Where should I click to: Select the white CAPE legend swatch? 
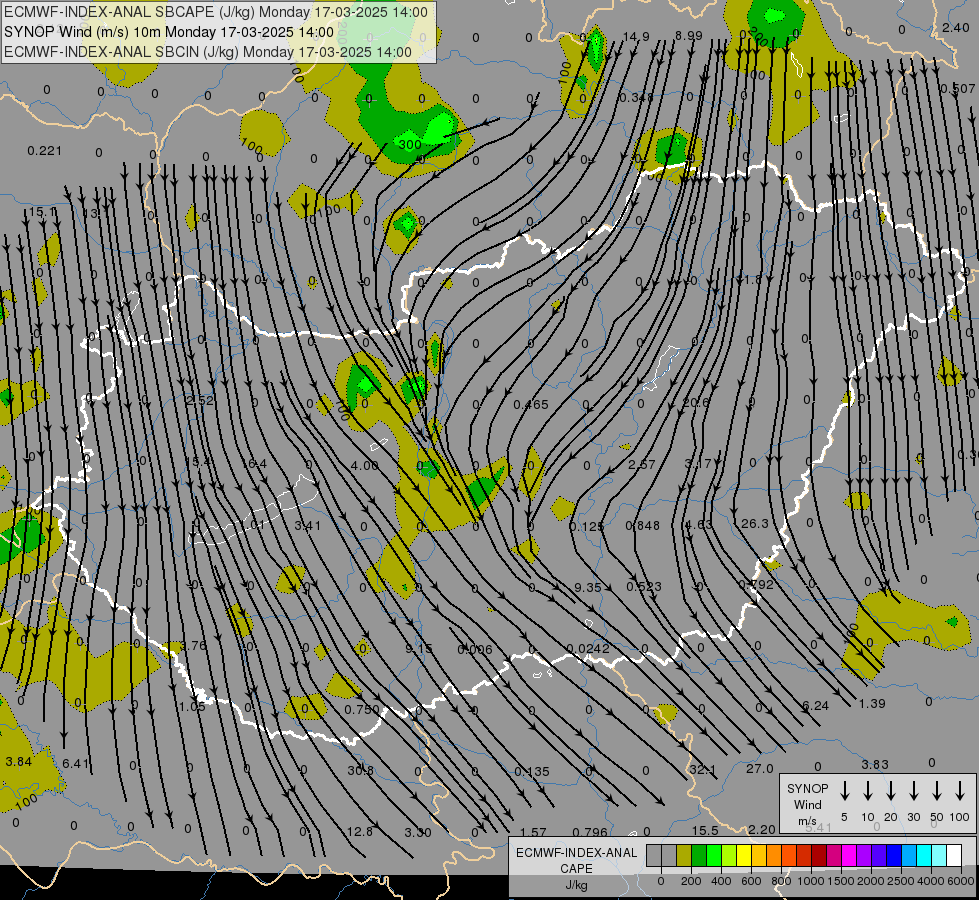click(953, 856)
